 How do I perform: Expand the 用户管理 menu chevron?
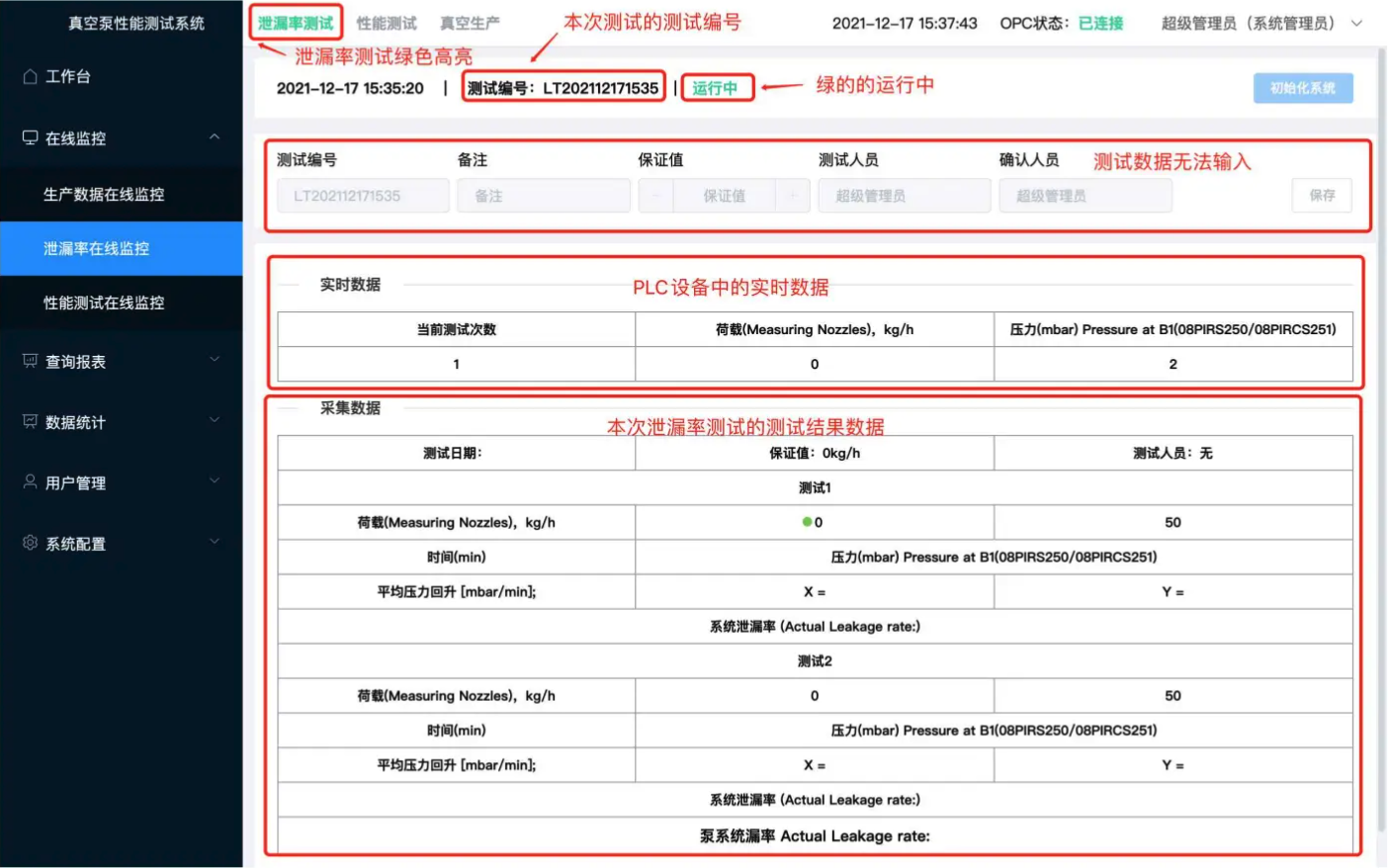pyautogui.click(x=215, y=480)
